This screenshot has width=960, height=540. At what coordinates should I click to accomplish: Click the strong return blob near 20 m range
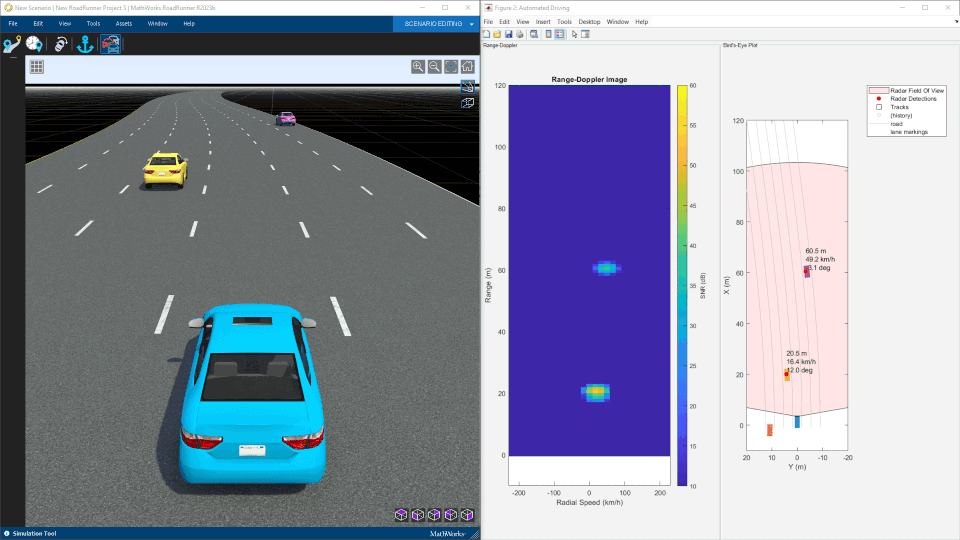[595, 392]
